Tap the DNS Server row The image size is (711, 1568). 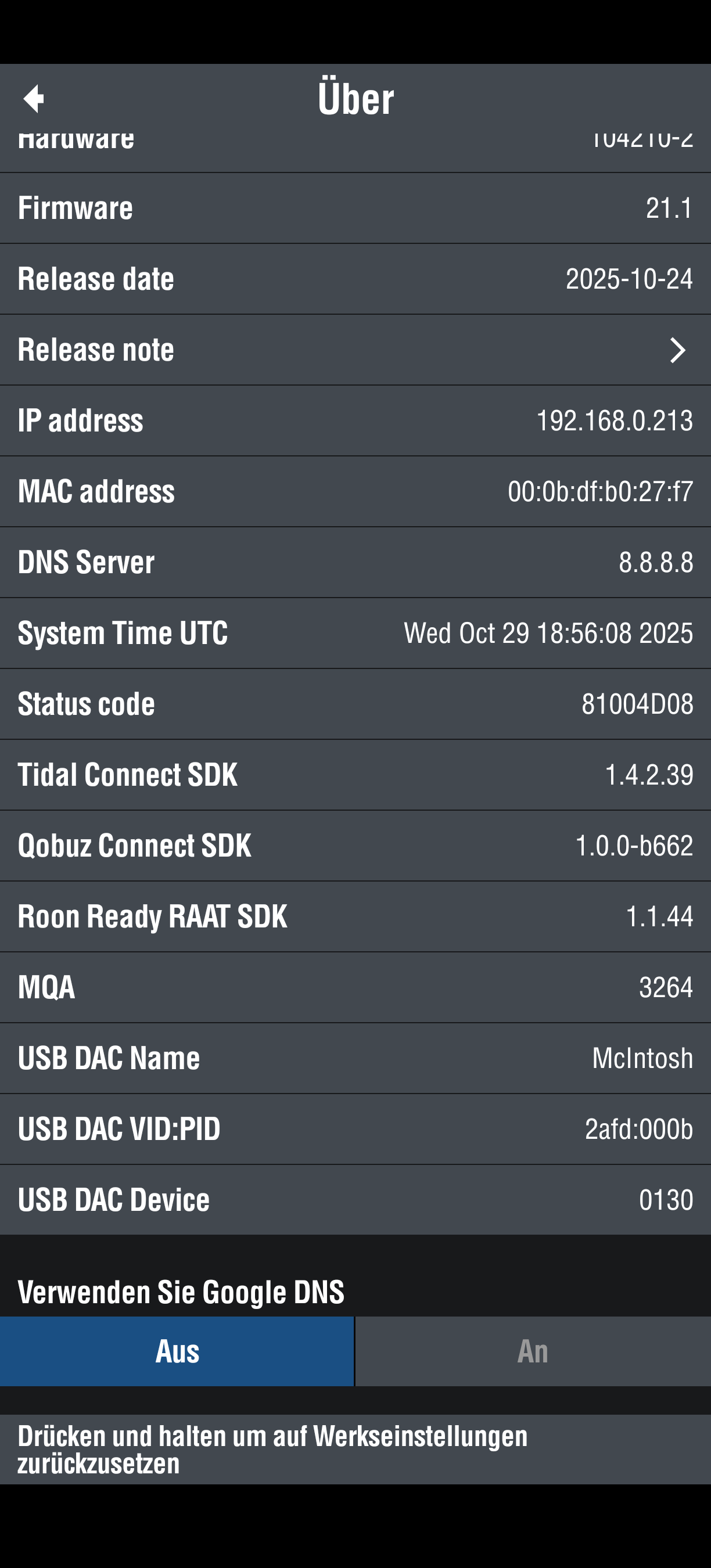pyautogui.click(x=355, y=562)
